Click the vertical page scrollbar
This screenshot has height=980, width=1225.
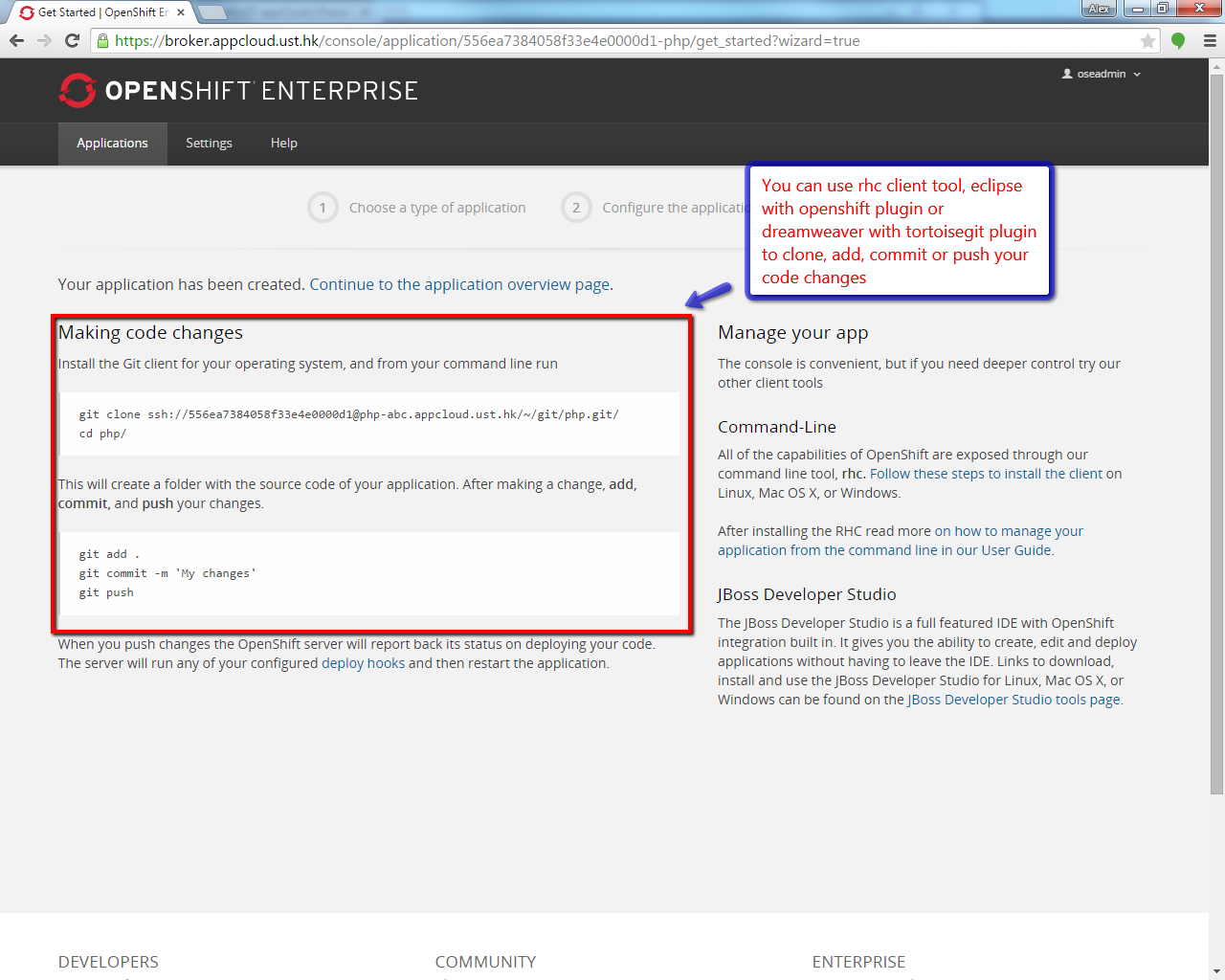[1216, 431]
